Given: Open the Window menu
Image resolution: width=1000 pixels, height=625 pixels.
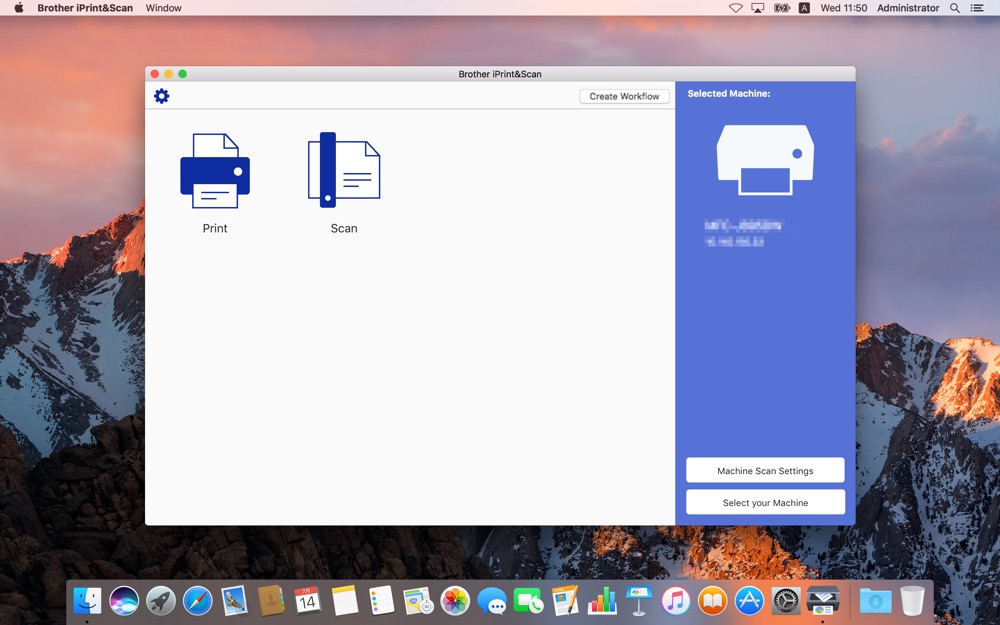Looking at the screenshot, I should point(163,8).
